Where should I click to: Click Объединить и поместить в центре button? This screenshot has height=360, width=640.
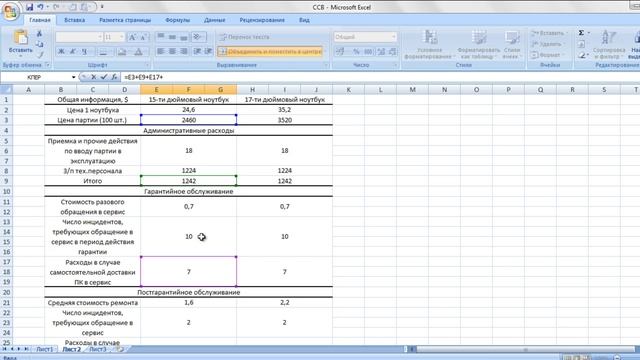271,51
